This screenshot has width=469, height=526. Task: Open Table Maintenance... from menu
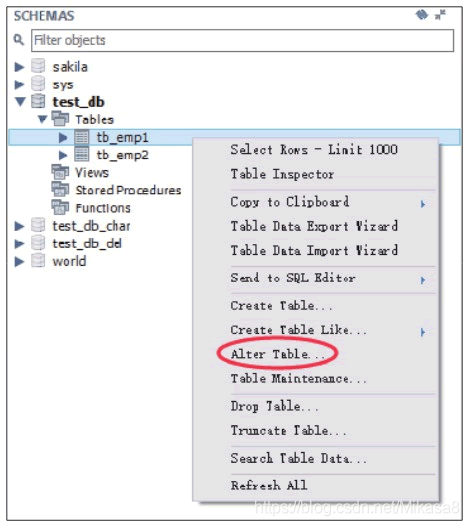pos(299,379)
